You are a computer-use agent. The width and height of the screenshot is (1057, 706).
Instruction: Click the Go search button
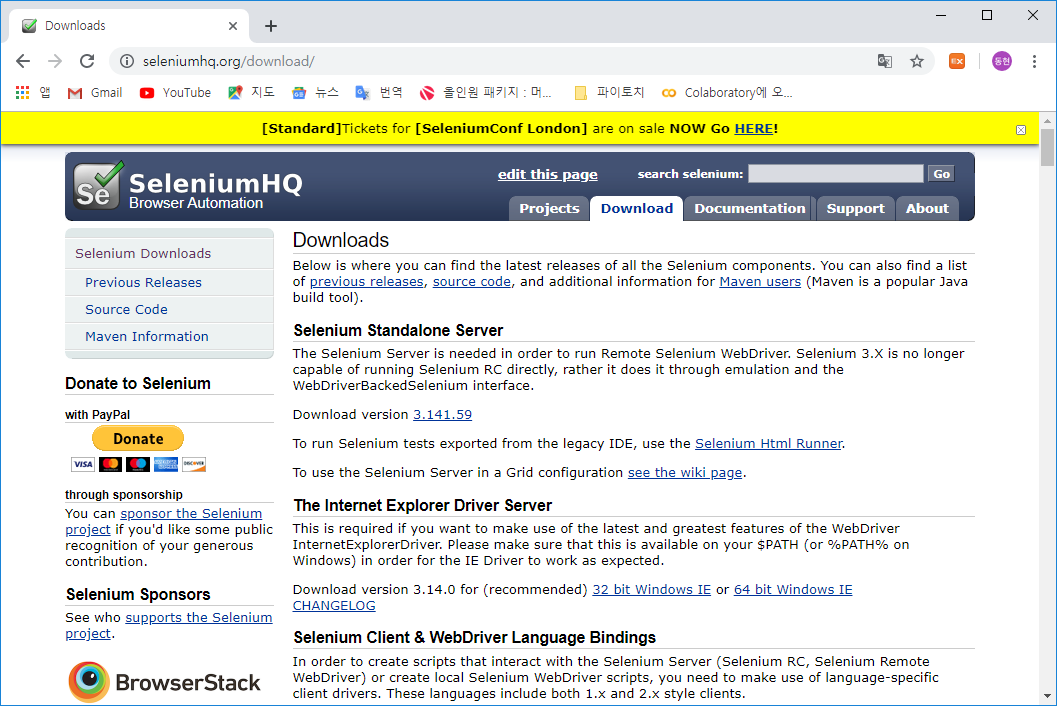coord(941,174)
